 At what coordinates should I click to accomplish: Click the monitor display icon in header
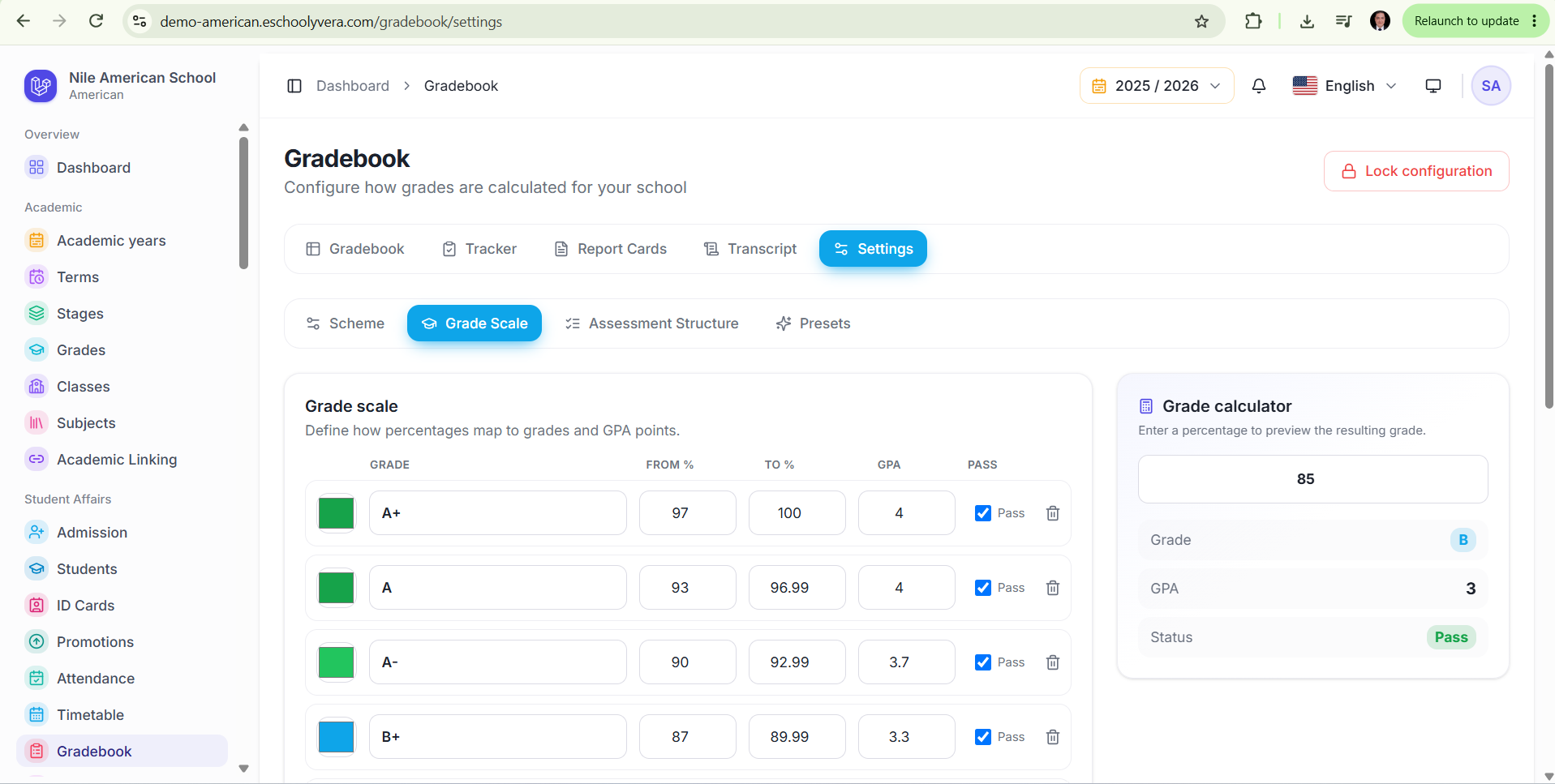click(1433, 86)
